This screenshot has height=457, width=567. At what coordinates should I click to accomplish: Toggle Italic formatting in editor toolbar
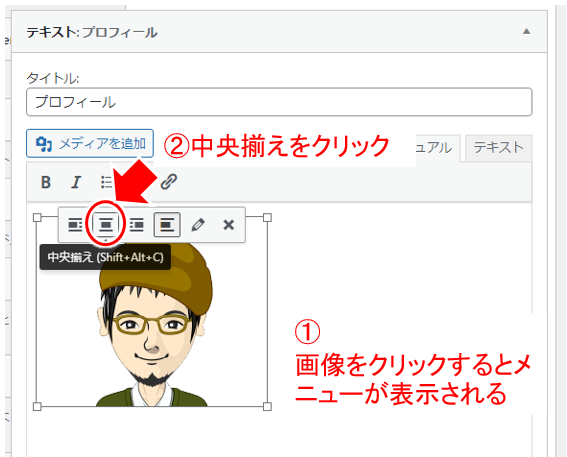point(76,182)
